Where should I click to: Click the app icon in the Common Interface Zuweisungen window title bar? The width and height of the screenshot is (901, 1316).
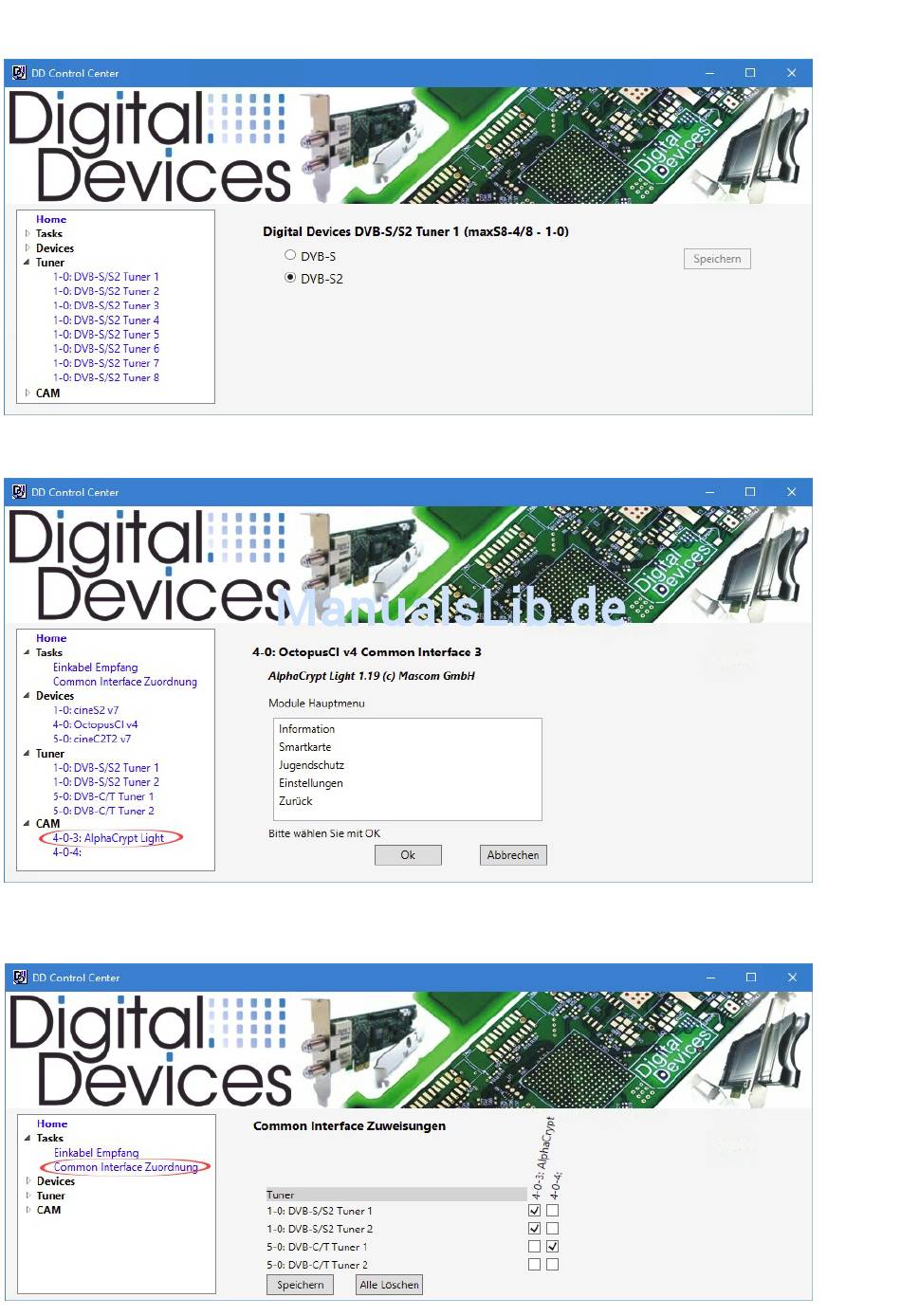coord(20,978)
